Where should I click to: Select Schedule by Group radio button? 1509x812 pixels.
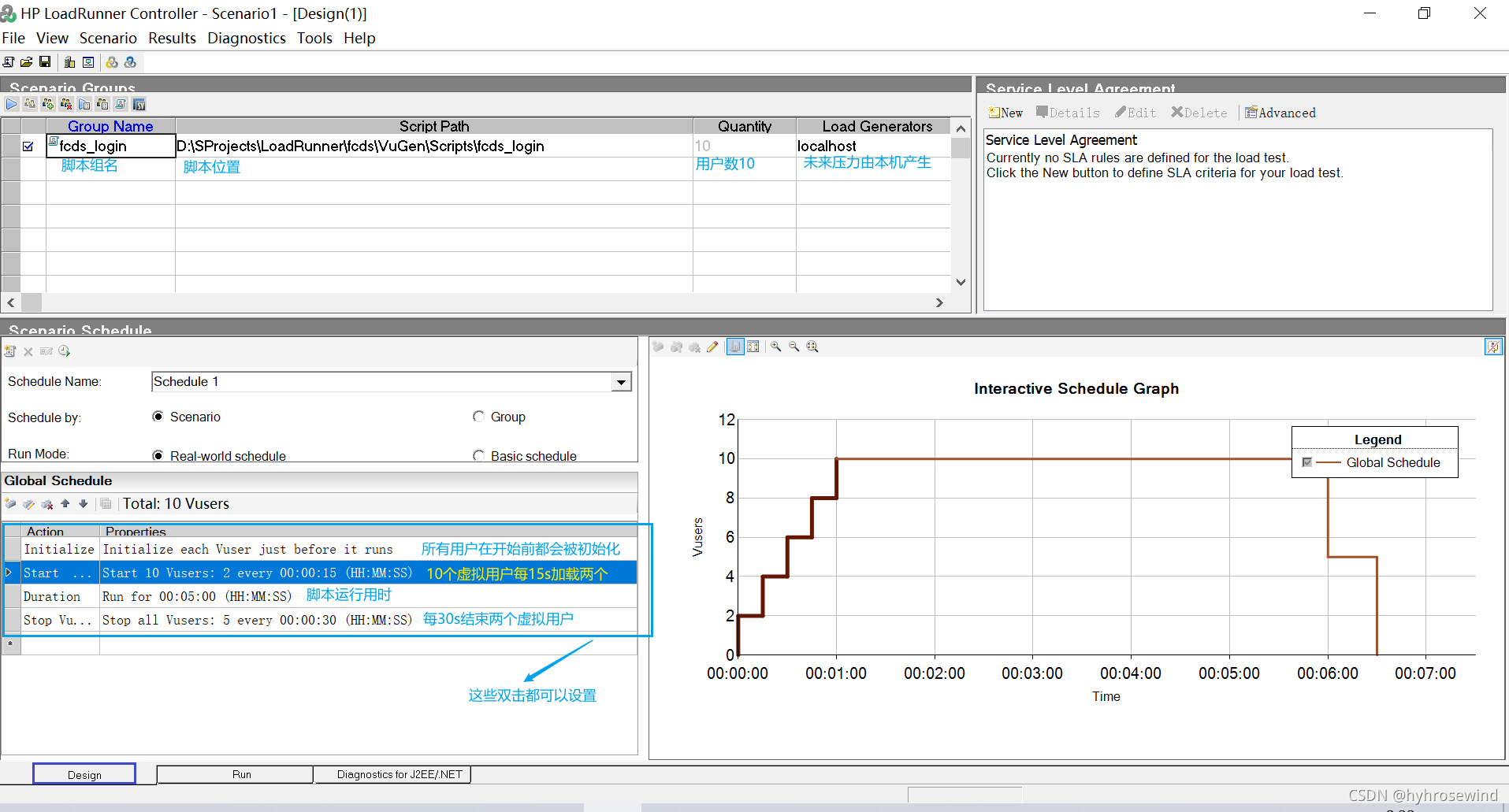pyautogui.click(x=478, y=417)
